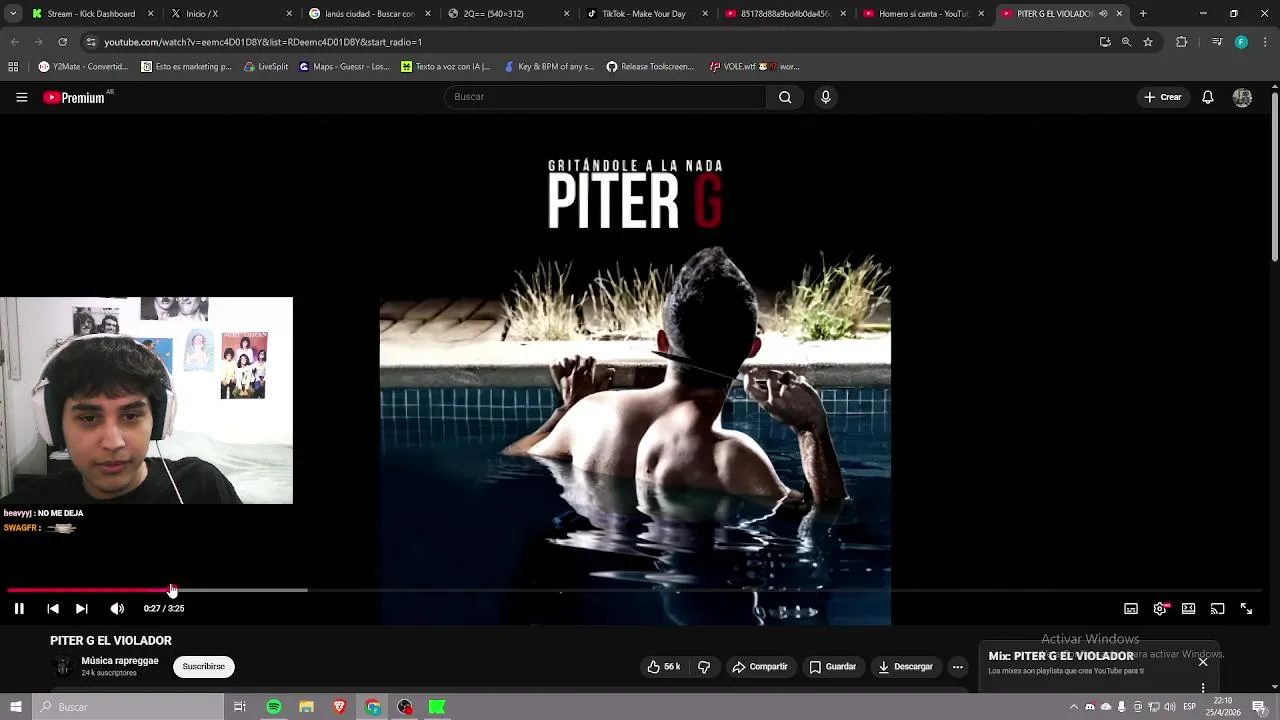Open Windows Start menu
This screenshot has height=720, width=1280.
click(x=16, y=707)
